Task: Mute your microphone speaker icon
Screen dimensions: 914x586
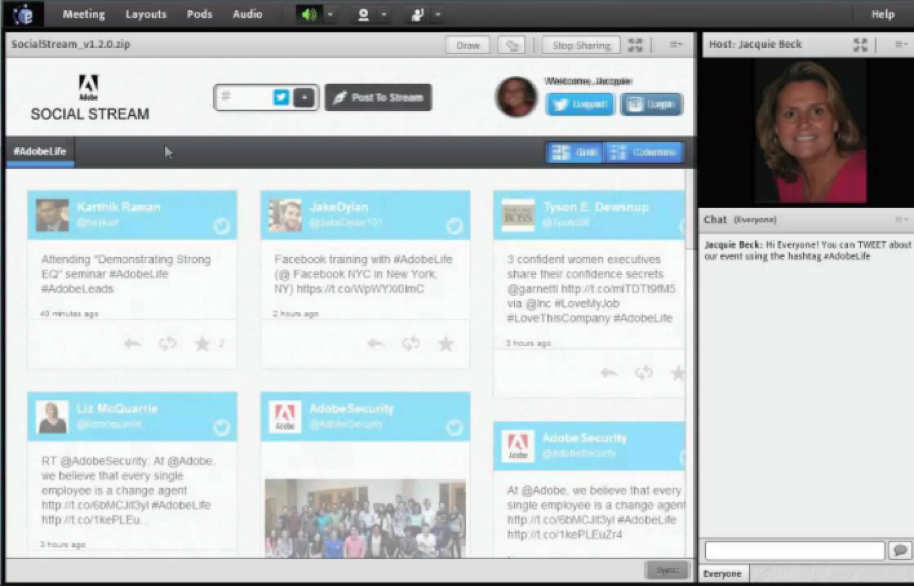Action: click(309, 14)
